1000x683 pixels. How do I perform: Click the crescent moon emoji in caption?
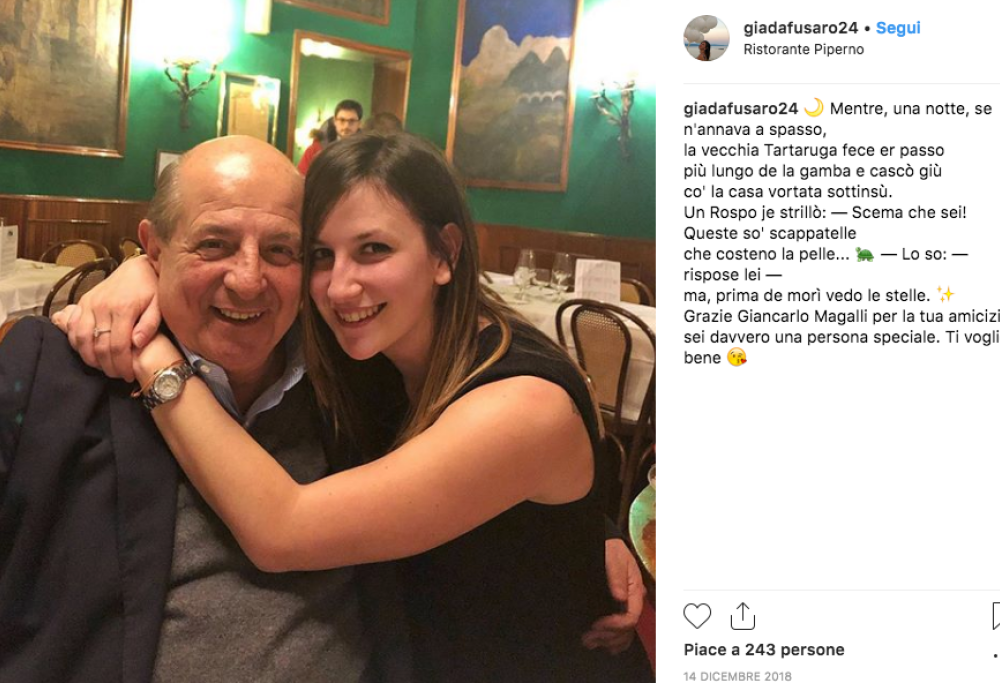[814, 108]
